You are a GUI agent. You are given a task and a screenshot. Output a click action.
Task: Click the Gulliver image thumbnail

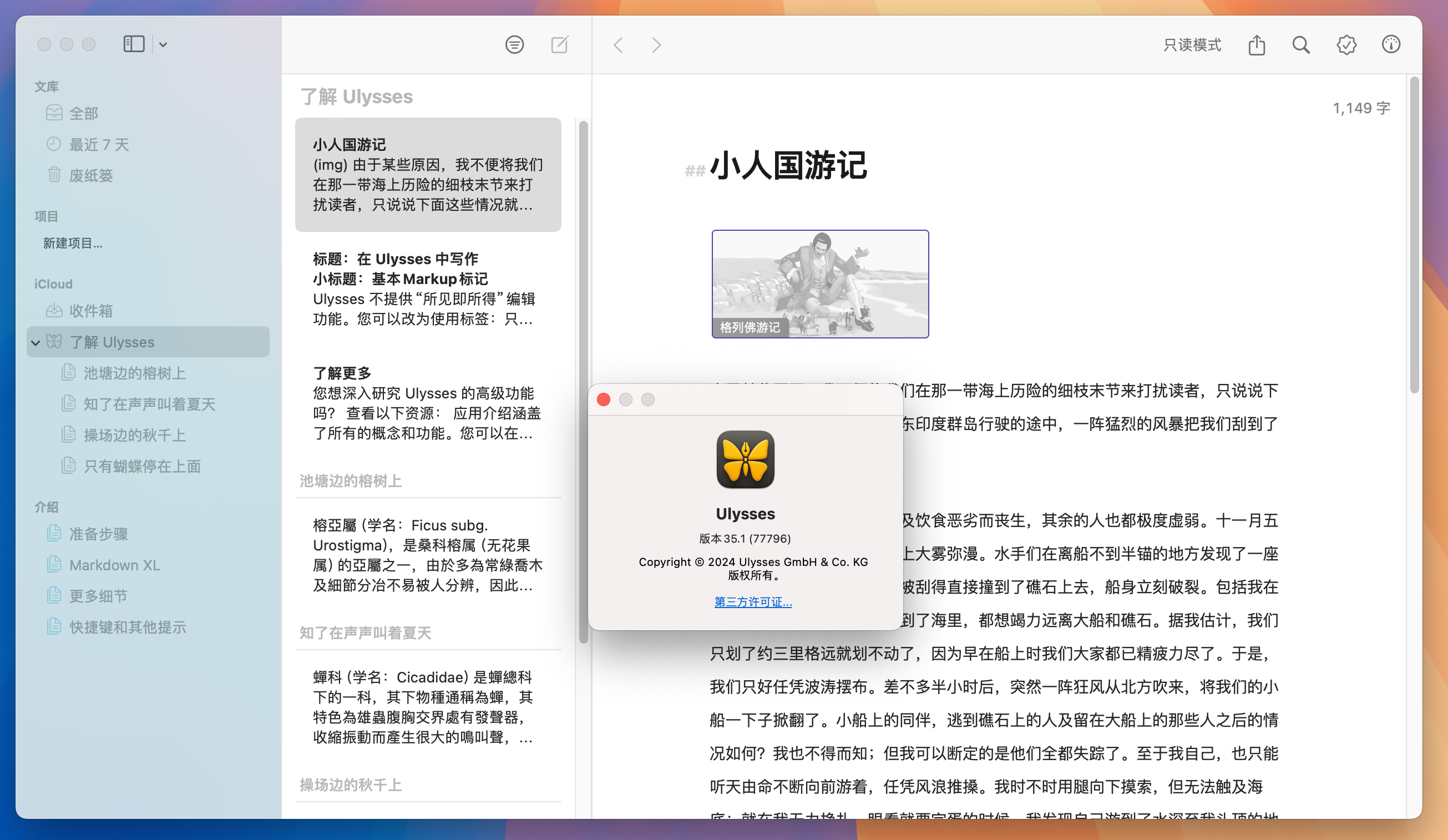tap(820, 283)
